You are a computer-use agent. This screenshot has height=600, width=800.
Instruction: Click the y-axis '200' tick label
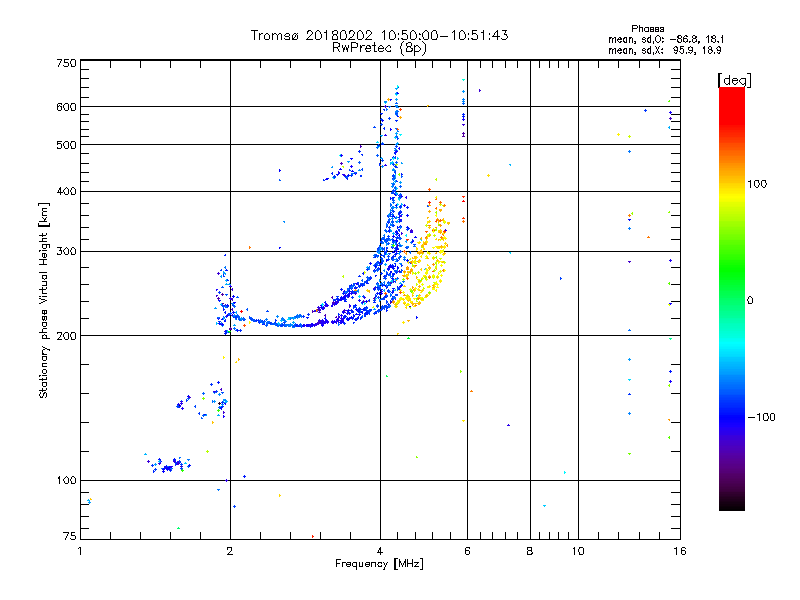[66, 336]
